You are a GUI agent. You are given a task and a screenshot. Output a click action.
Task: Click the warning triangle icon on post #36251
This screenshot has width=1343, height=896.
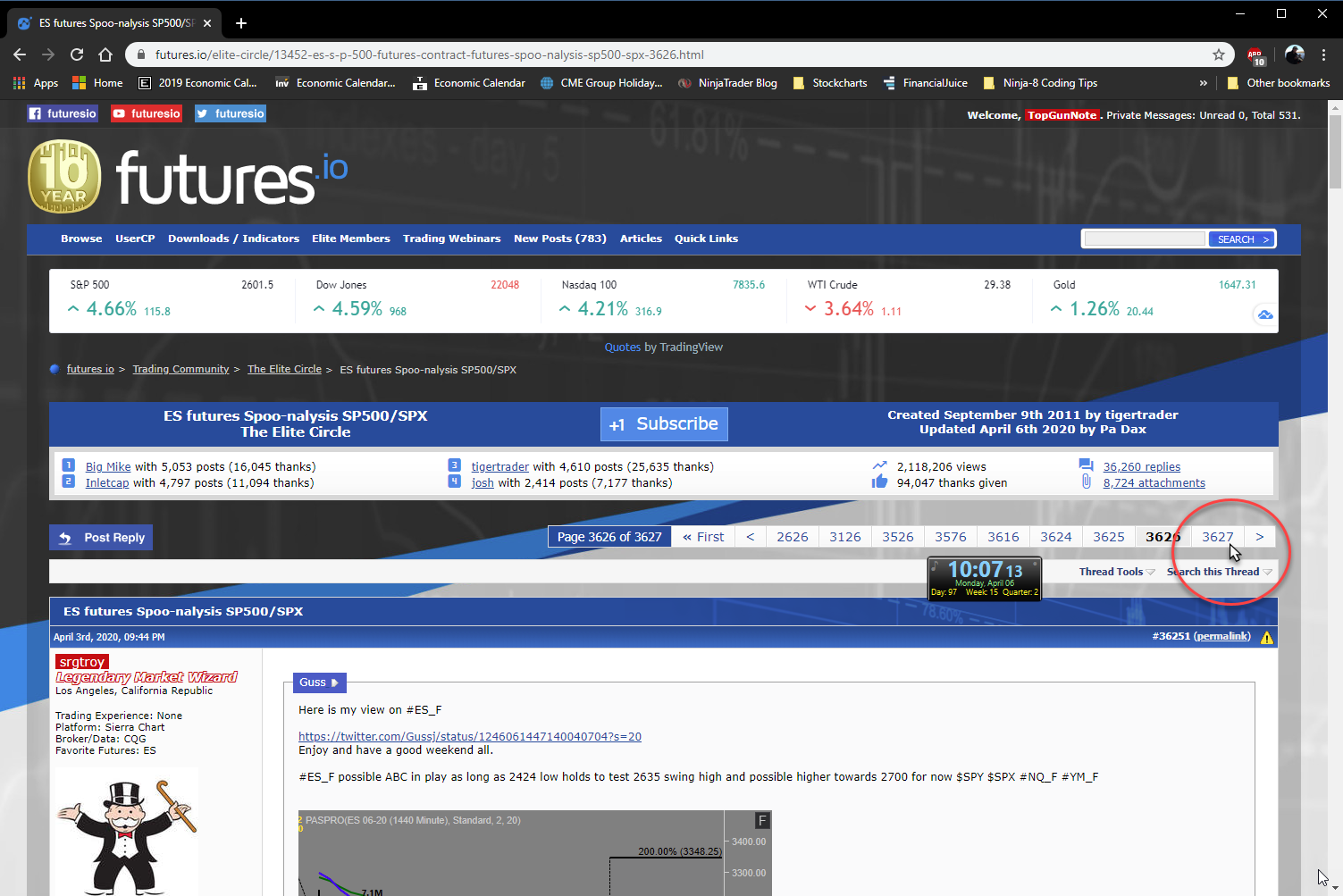pos(1267,638)
